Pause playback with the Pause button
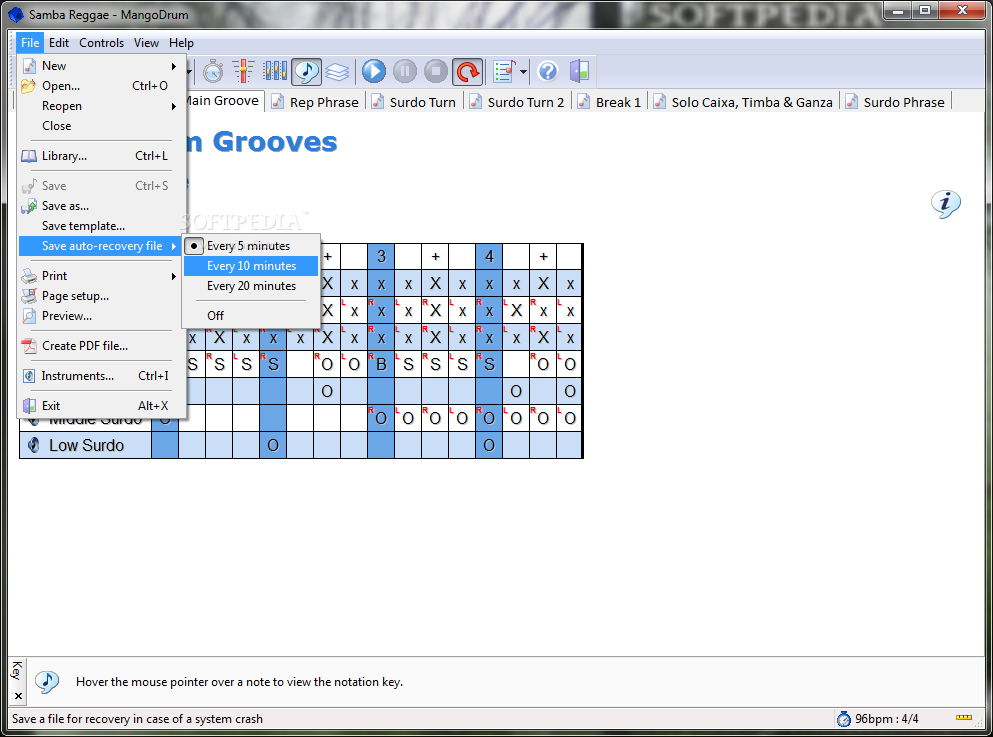 [405, 72]
